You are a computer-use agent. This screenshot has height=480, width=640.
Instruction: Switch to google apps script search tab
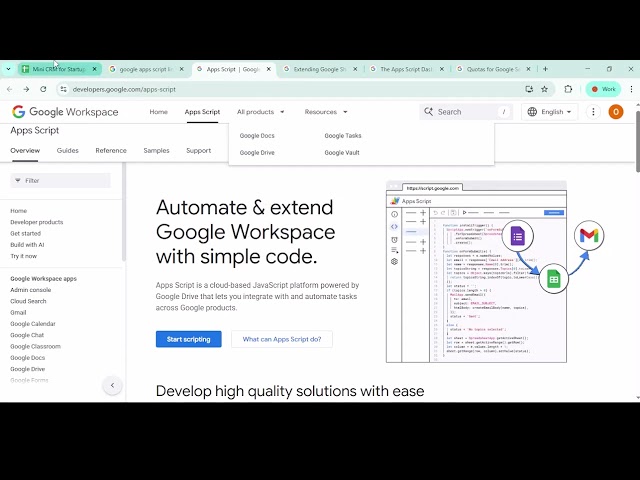click(x=145, y=69)
